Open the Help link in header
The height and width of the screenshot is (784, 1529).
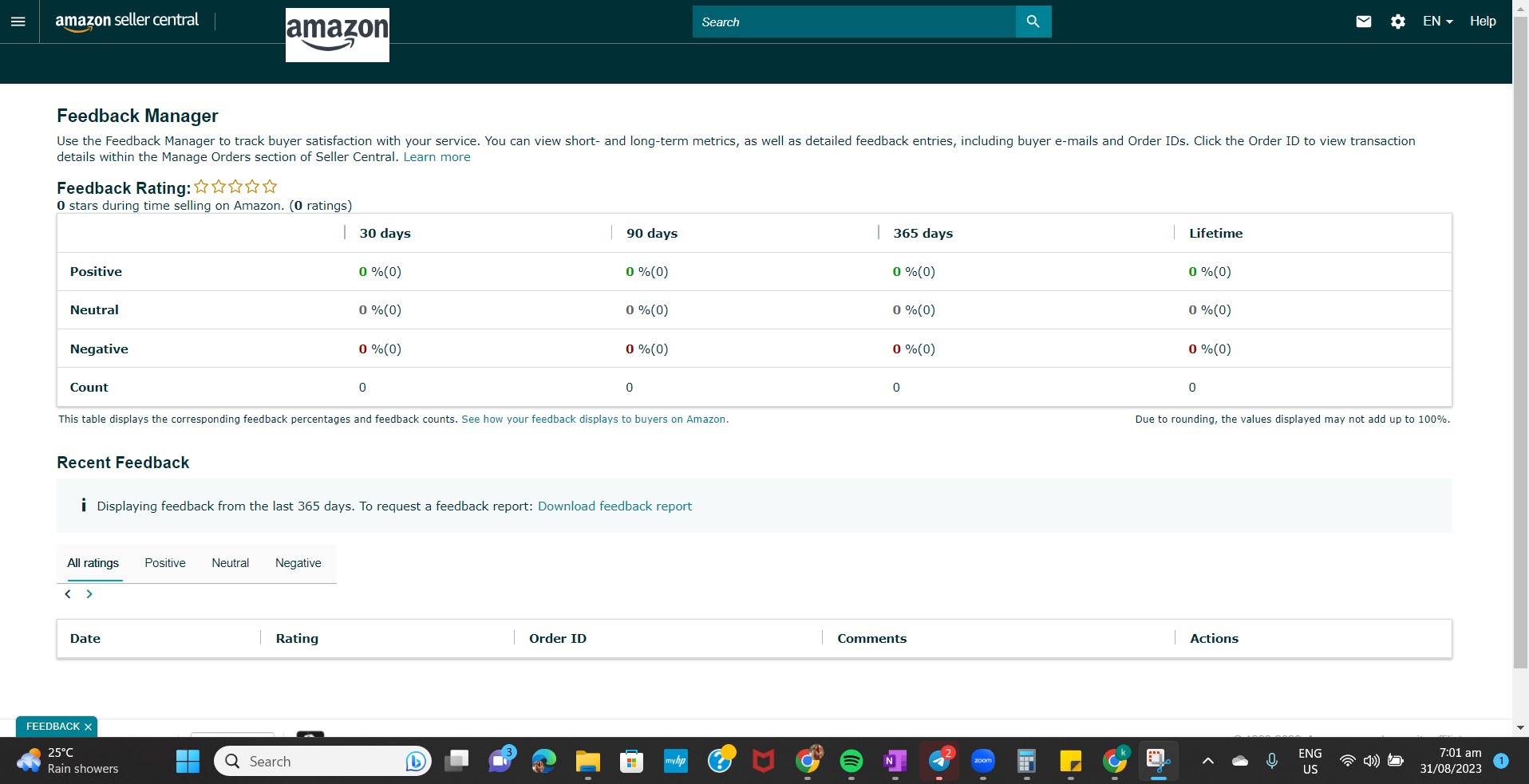[1483, 22]
